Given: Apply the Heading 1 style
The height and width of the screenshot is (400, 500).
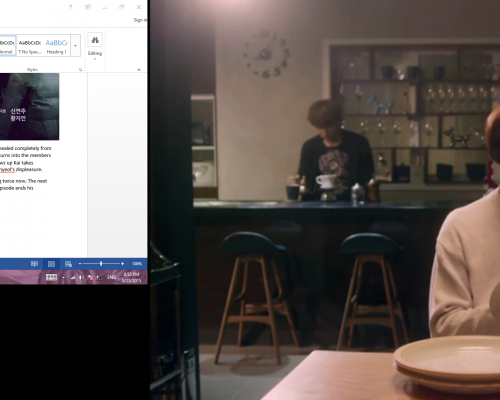Looking at the screenshot, I should tap(57, 46).
